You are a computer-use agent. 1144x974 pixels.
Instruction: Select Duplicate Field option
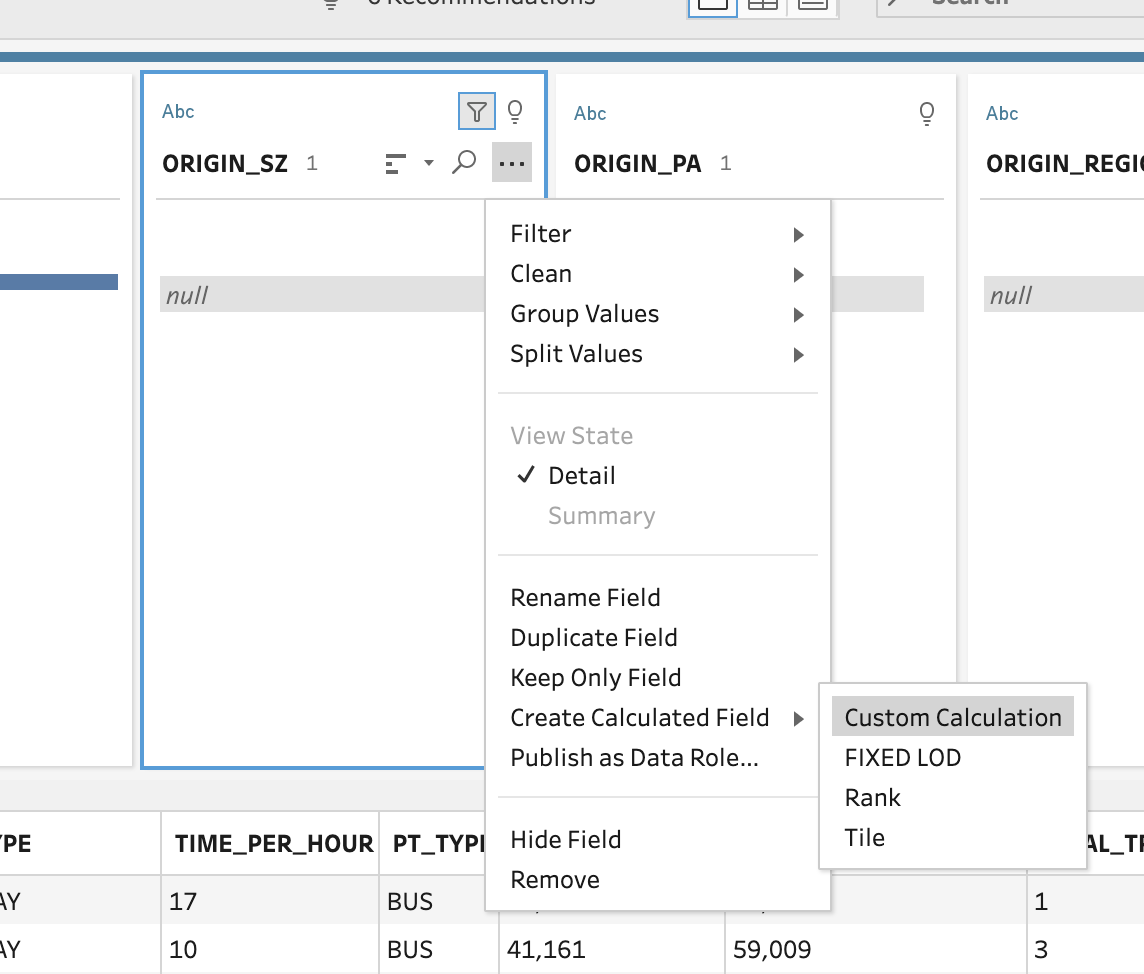[x=593, y=638]
